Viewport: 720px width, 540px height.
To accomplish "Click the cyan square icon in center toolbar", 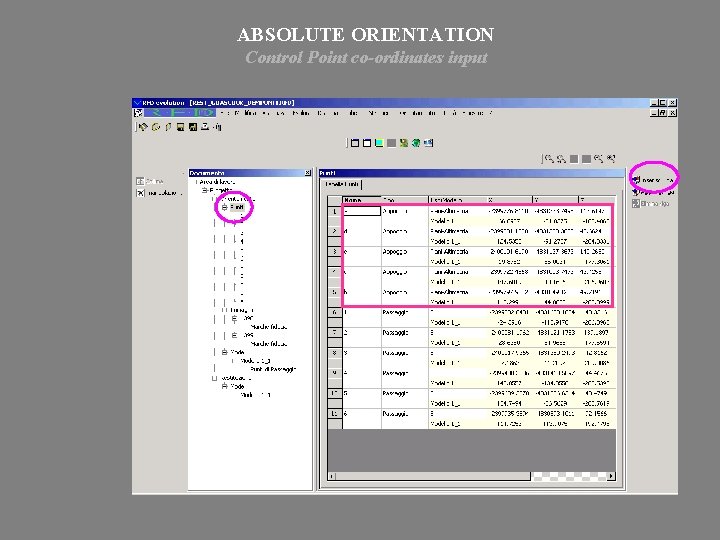I will pyautogui.click(x=379, y=143).
